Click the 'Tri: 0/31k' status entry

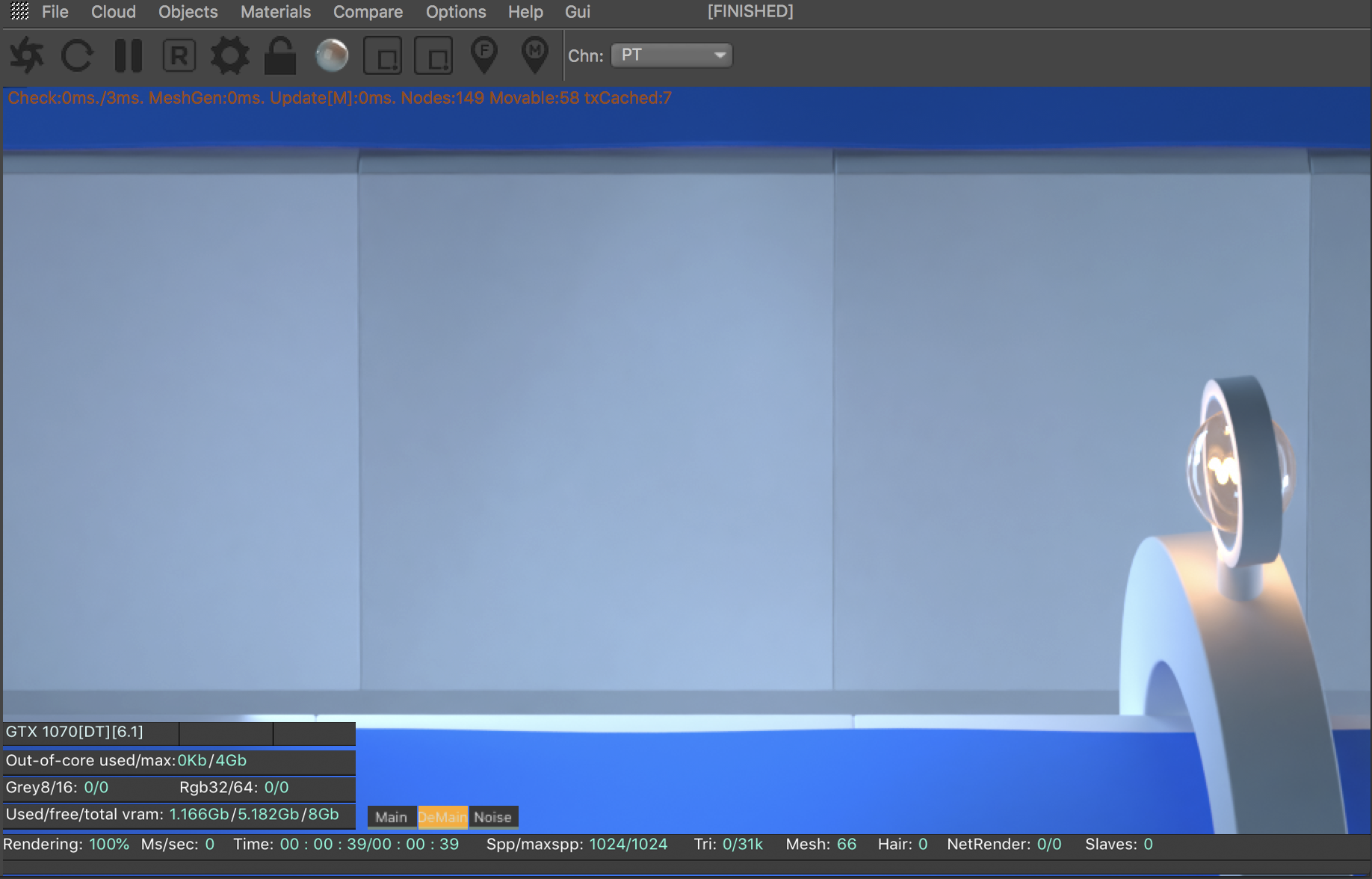[x=729, y=844]
